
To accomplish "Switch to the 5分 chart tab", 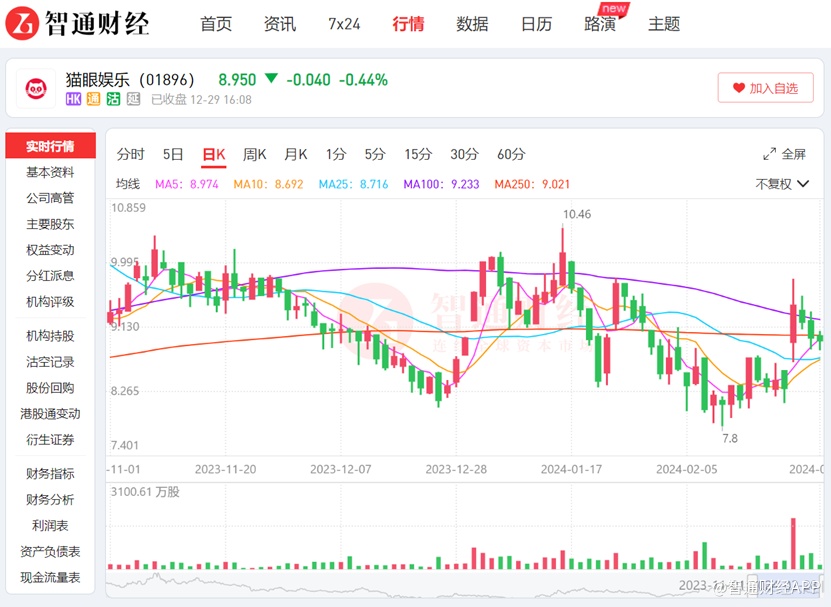I will click(x=375, y=154).
